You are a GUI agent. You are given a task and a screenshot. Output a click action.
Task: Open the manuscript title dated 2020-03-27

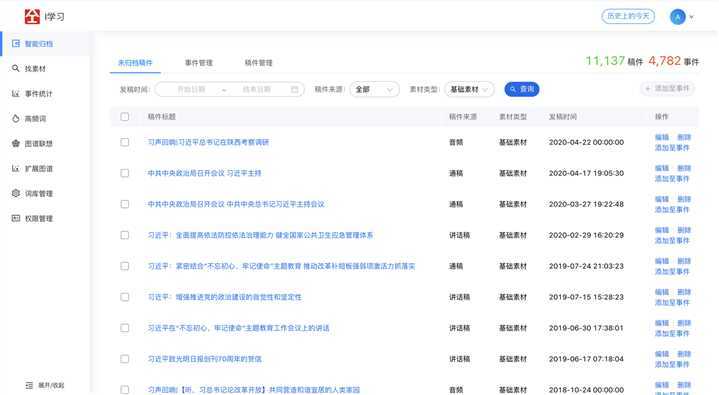click(x=236, y=204)
